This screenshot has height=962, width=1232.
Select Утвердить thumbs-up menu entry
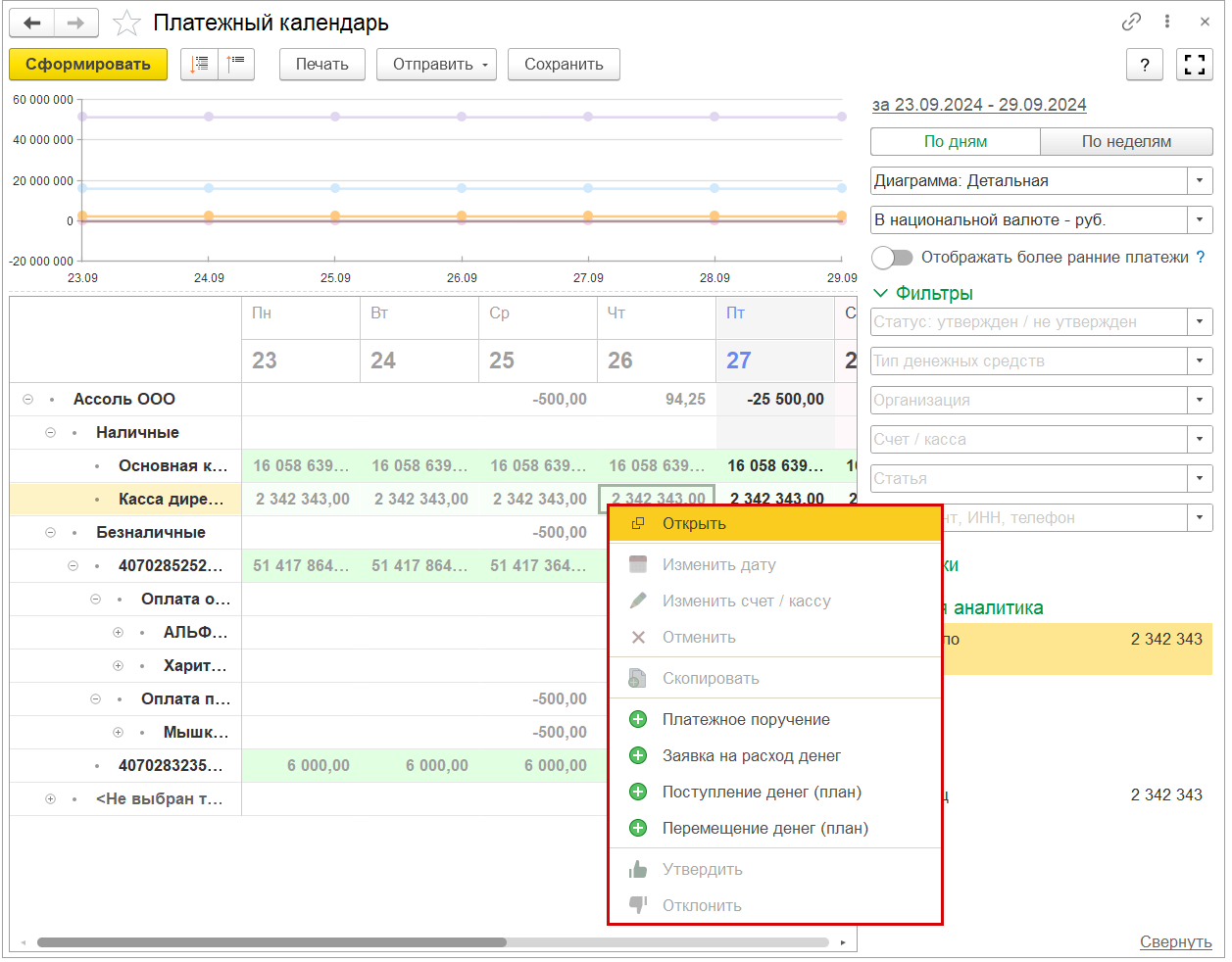pos(774,869)
